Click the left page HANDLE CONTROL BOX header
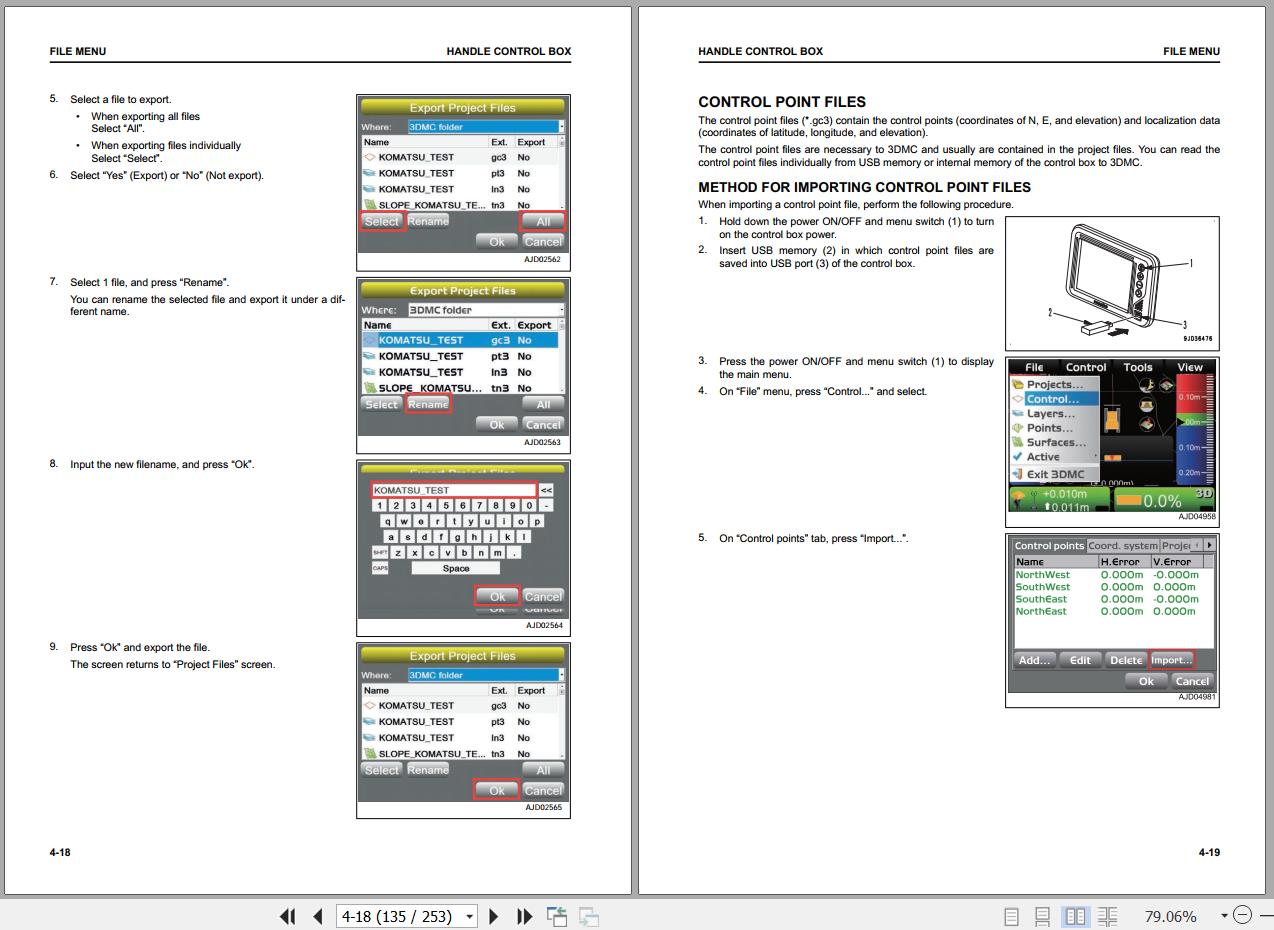Screen dimensions: 1274x930 pos(509,51)
